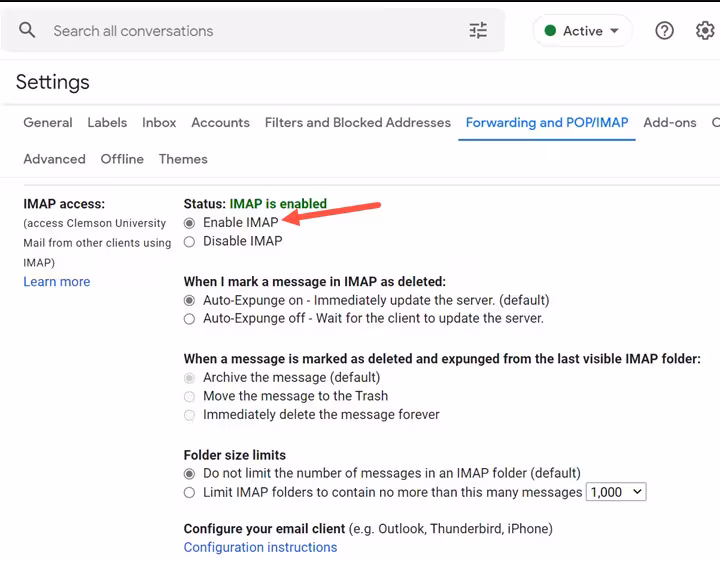720x562 pixels.
Task: Open the Help question mark icon
Action: [x=664, y=31]
